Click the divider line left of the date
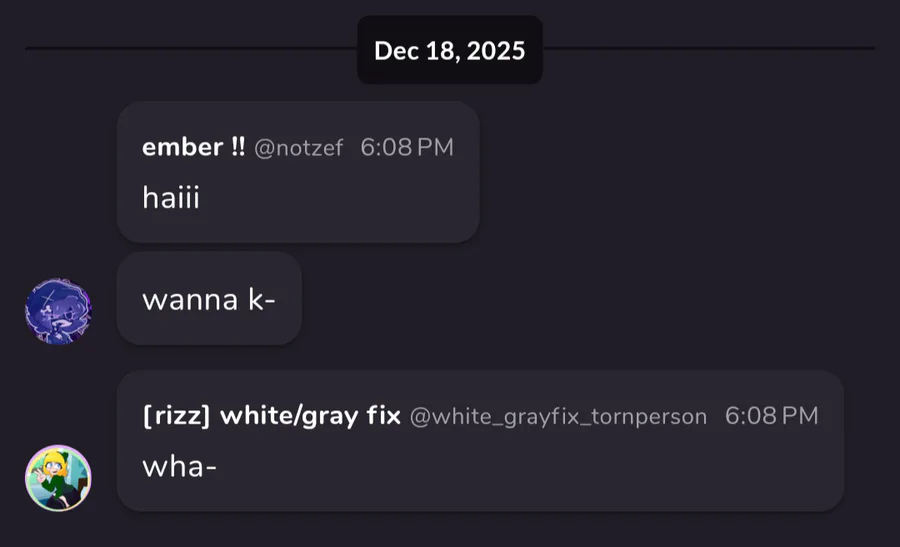 point(190,48)
